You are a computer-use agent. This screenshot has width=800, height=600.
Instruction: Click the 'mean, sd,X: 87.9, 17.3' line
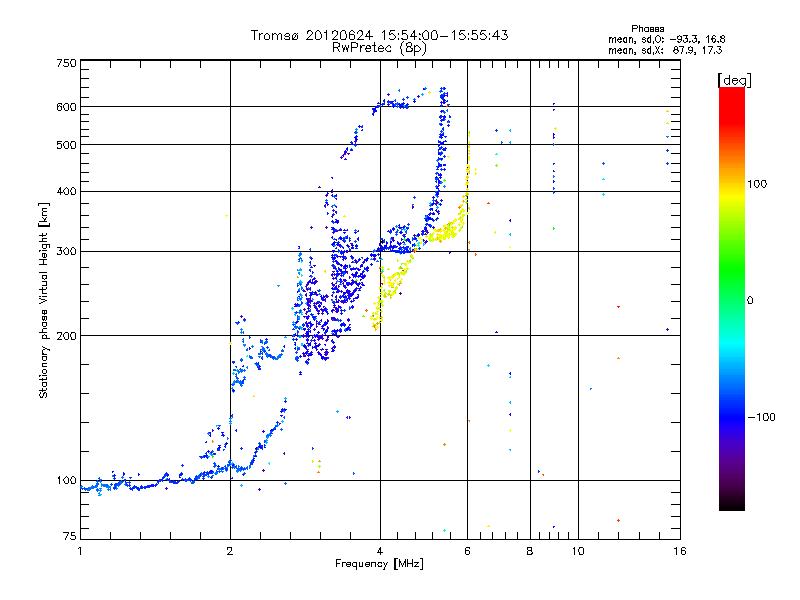[x=665, y=50]
